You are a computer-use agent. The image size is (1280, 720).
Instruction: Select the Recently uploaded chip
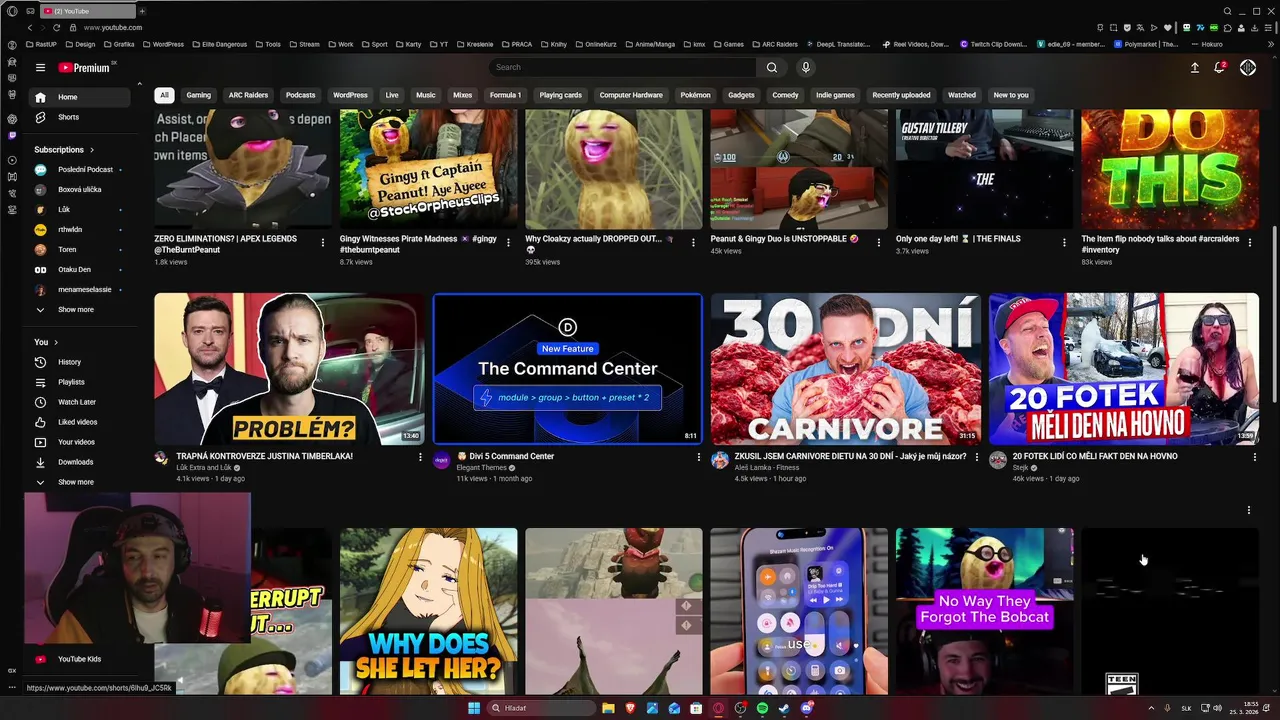tap(901, 95)
